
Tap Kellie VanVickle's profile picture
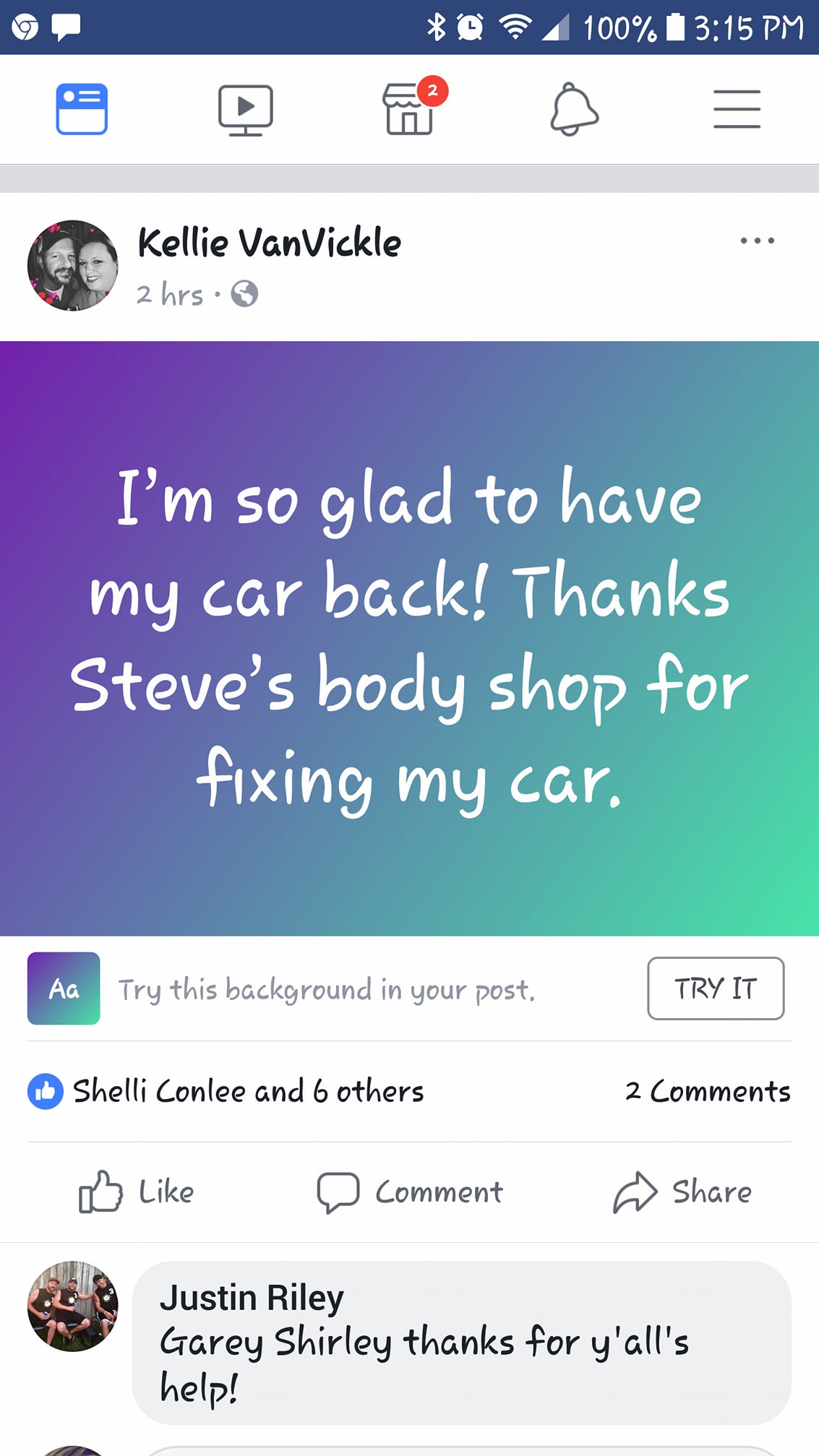[x=72, y=265]
